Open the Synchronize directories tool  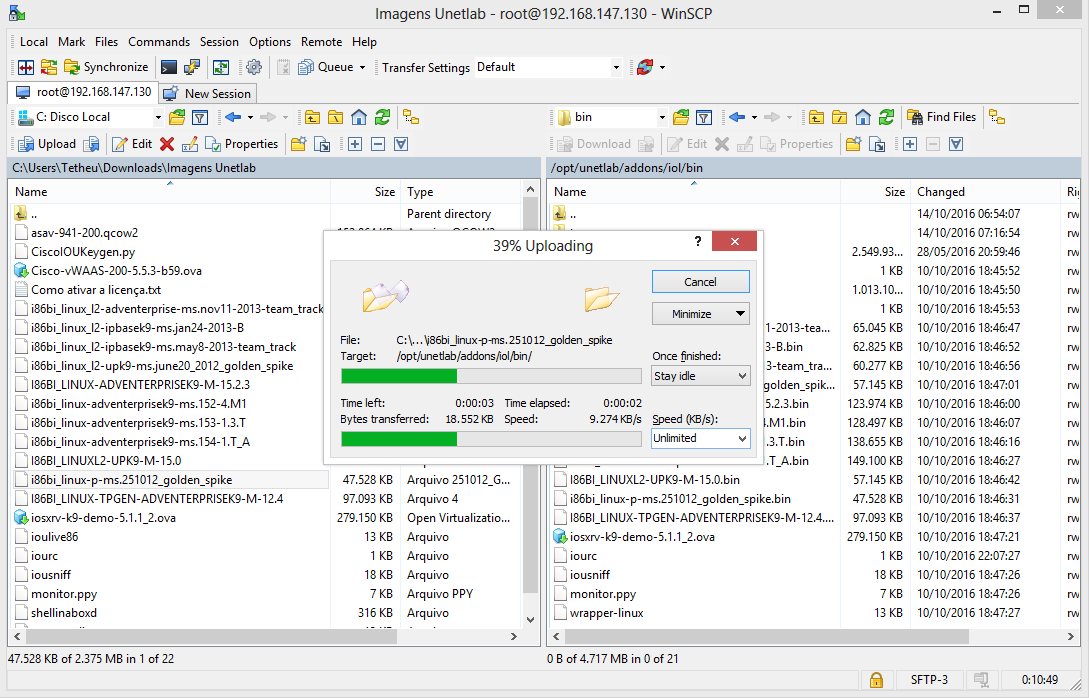pos(106,67)
